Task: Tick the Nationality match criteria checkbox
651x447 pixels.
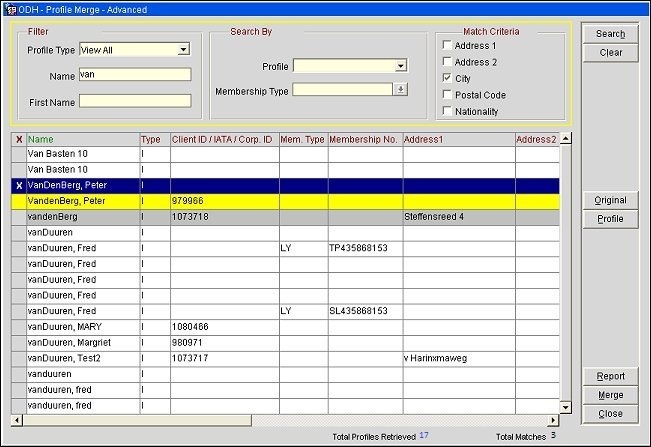Action: pos(446,111)
